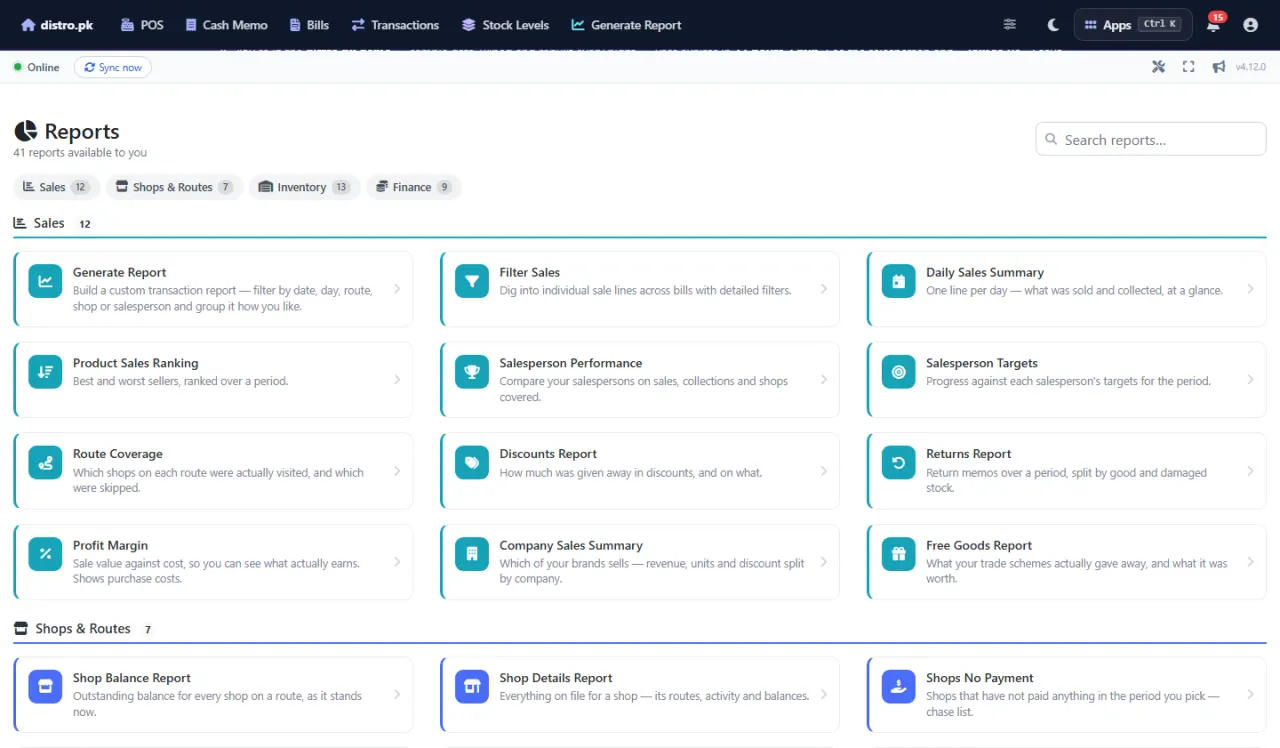Open Discounts Report card chevron
The width and height of the screenshot is (1280, 748).
click(824, 471)
